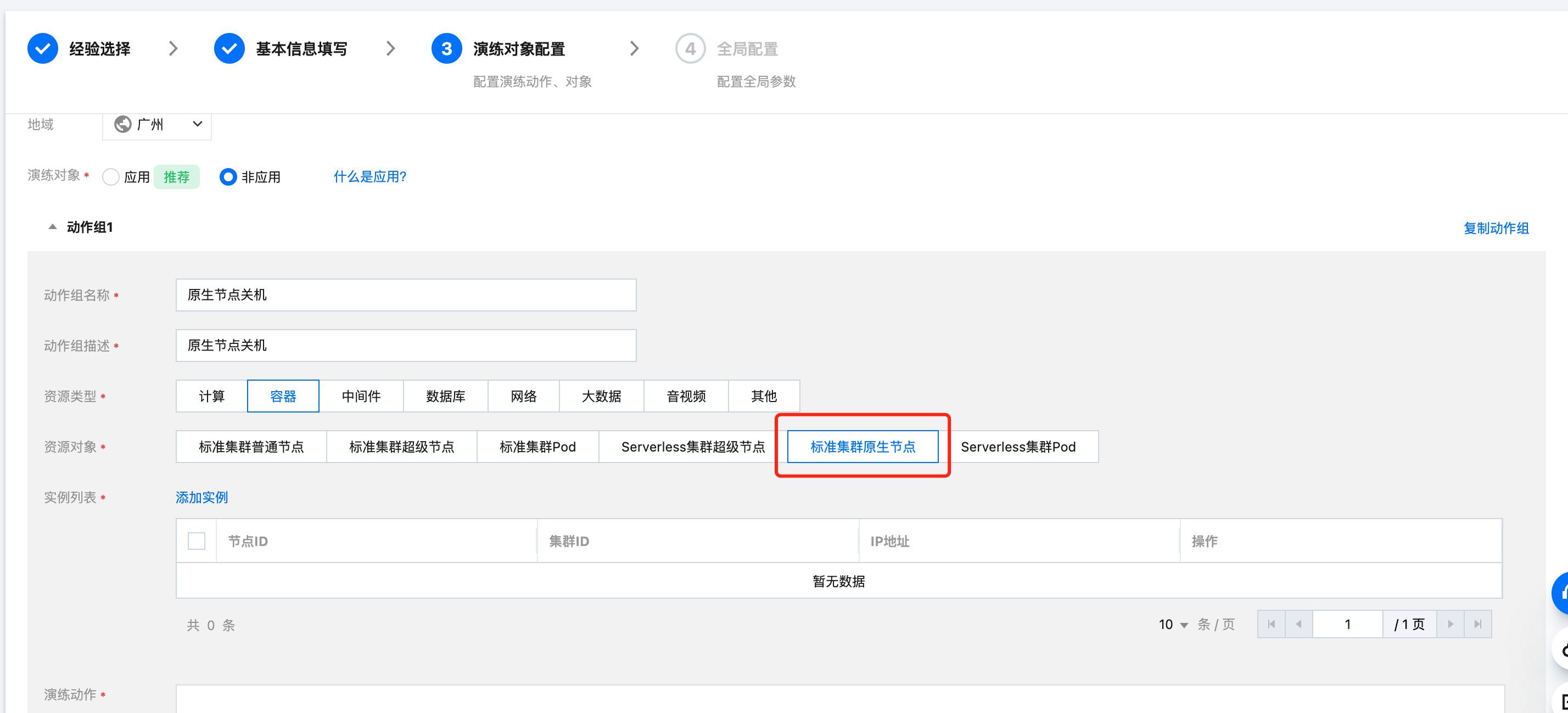This screenshot has height=713, width=1568.
Task: Select the 应用 radio button
Action: [x=111, y=177]
